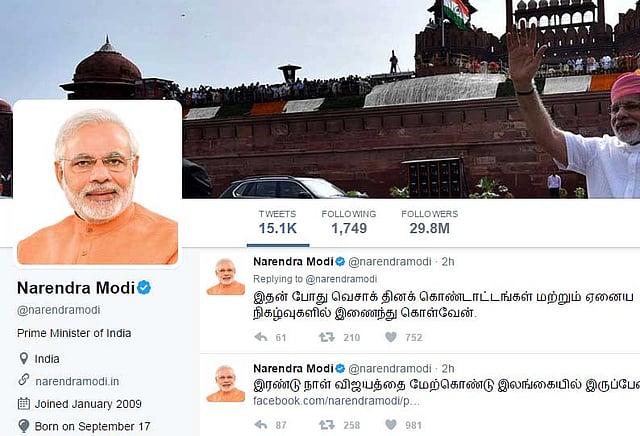Click reply icon on second tweet
The width and height of the screenshot is (640, 436).
(x=261, y=425)
